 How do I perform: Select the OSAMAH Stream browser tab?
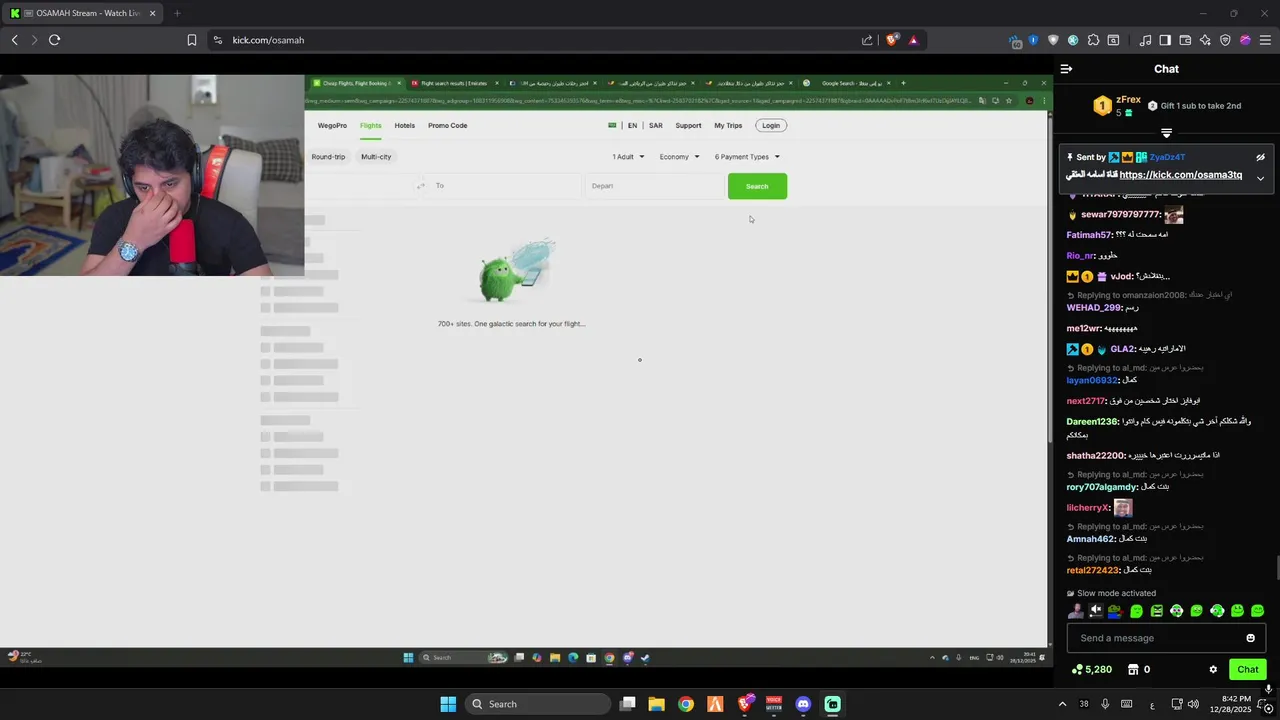[x=82, y=13]
